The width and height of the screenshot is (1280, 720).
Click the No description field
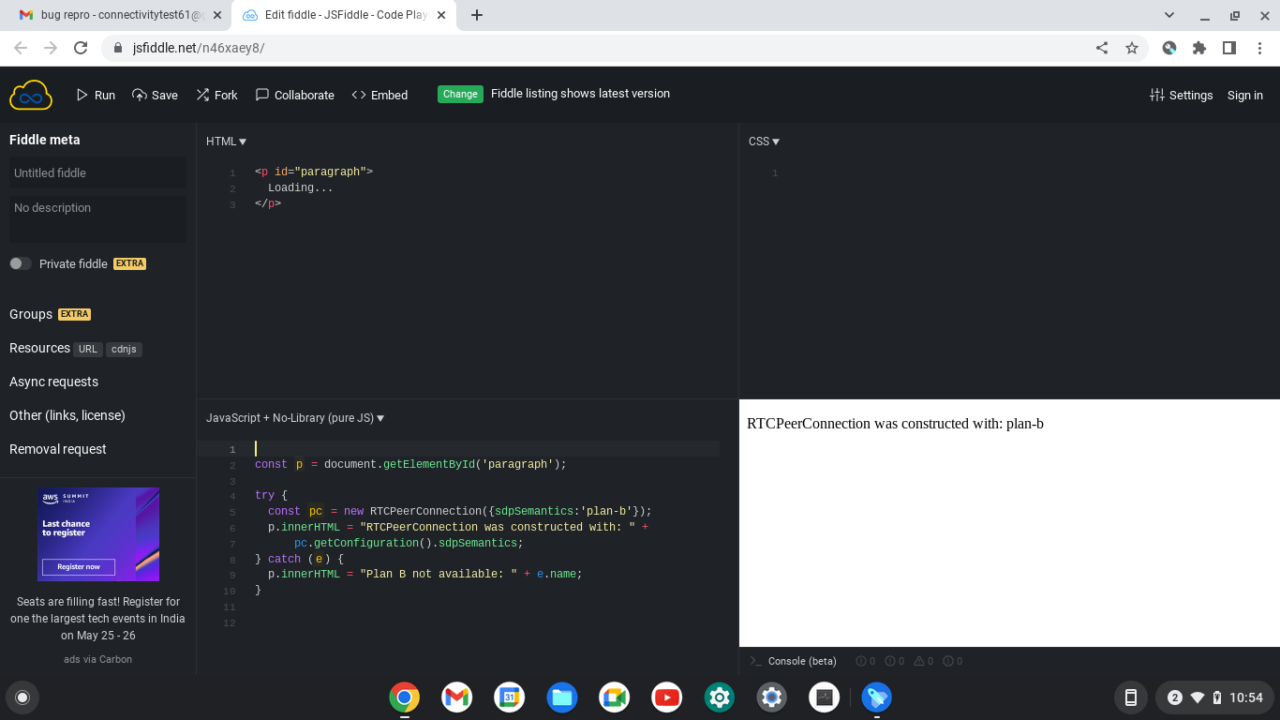point(98,219)
